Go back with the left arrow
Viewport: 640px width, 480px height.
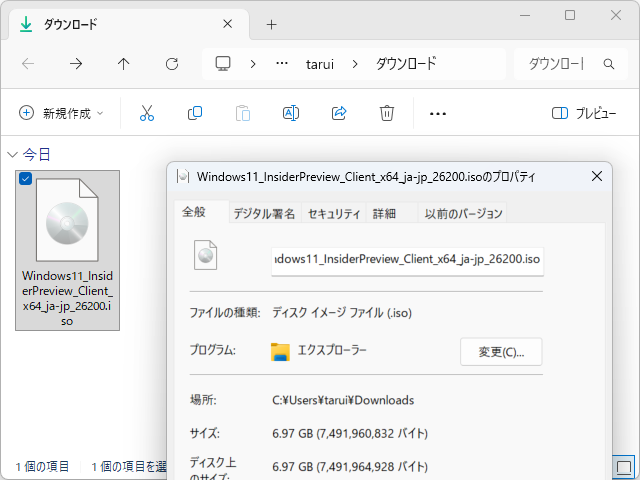(28, 64)
